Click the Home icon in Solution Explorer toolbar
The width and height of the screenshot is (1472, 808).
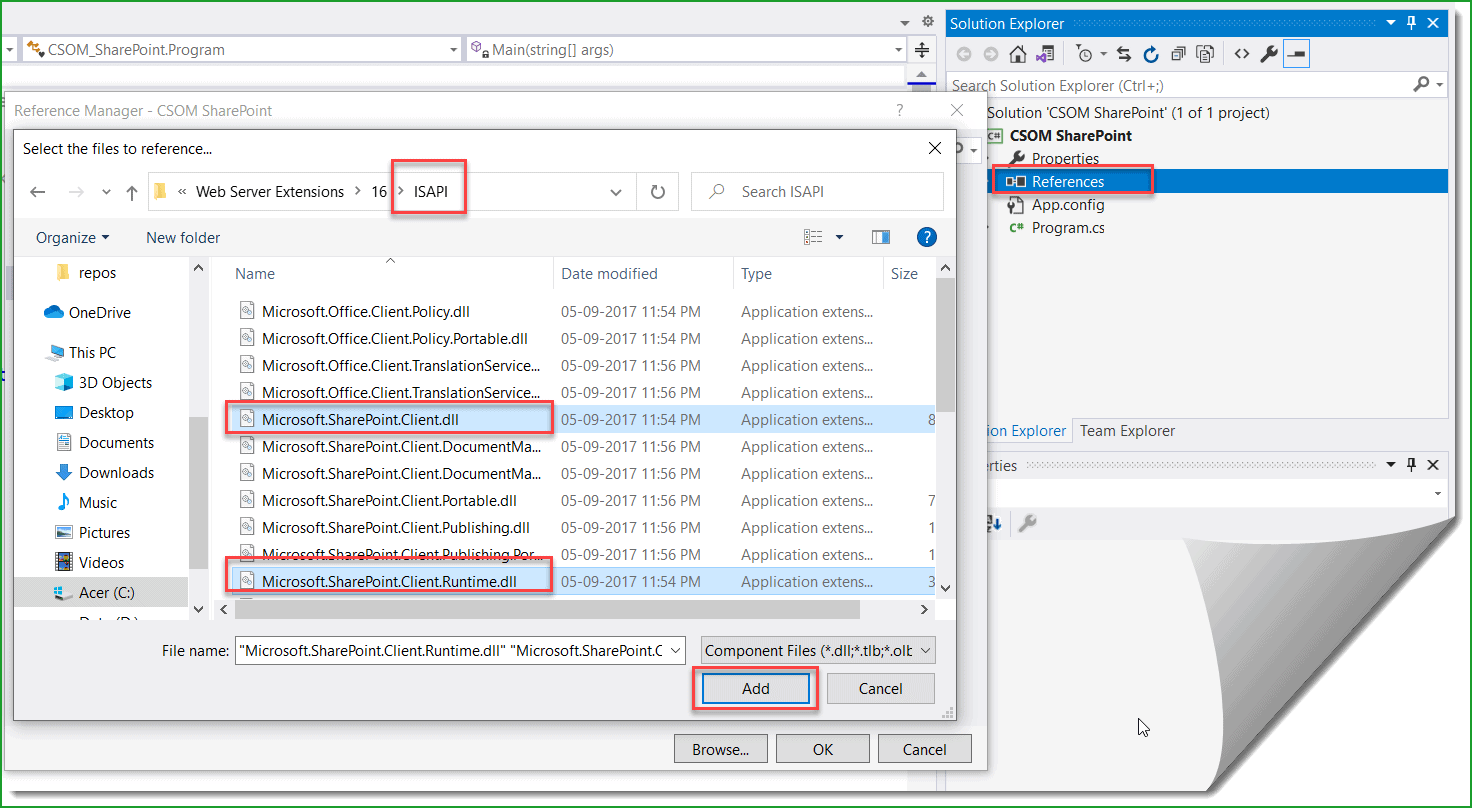click(x=1017, y=53)
